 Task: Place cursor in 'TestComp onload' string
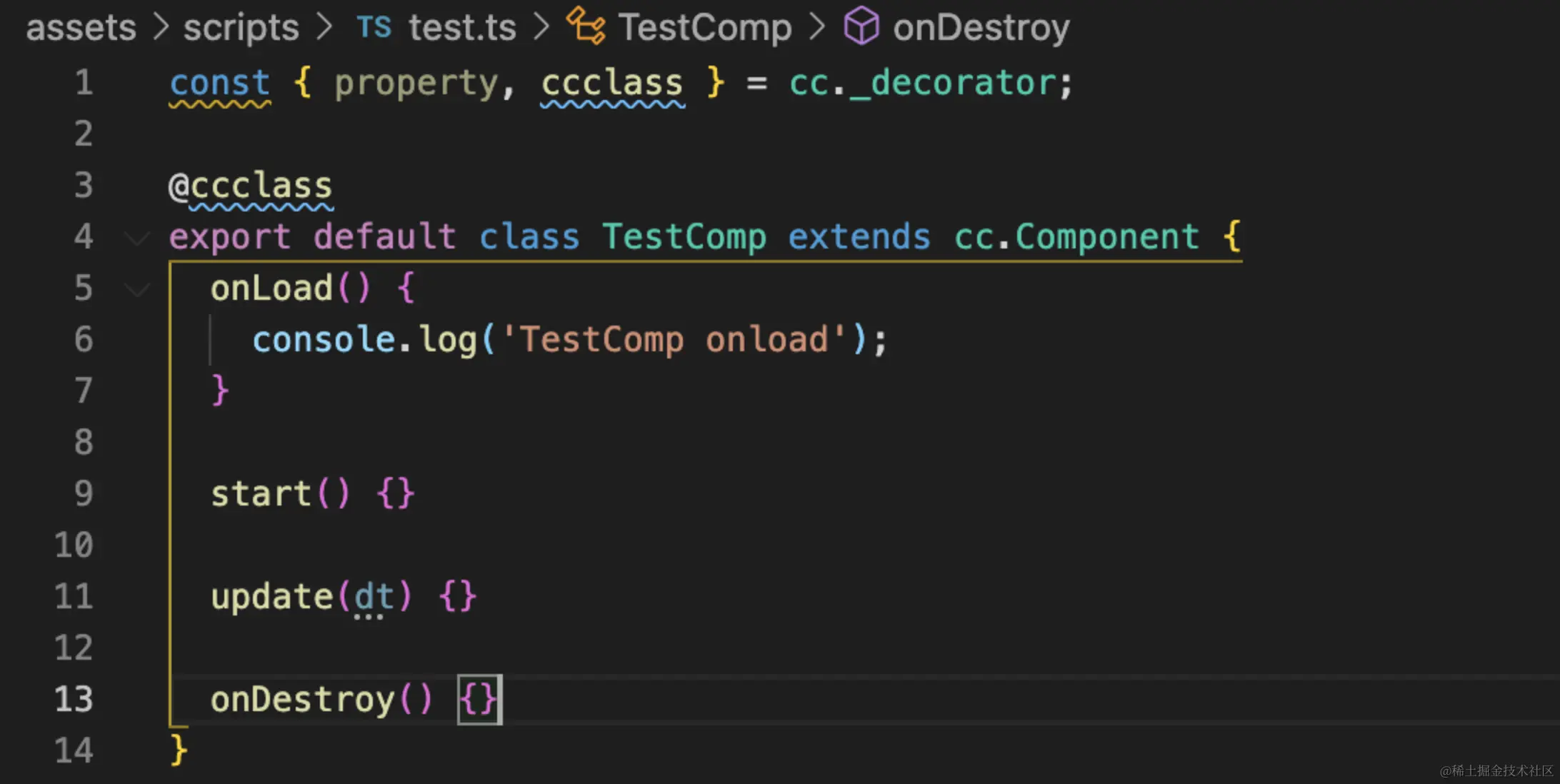click(x=671, y=340)
